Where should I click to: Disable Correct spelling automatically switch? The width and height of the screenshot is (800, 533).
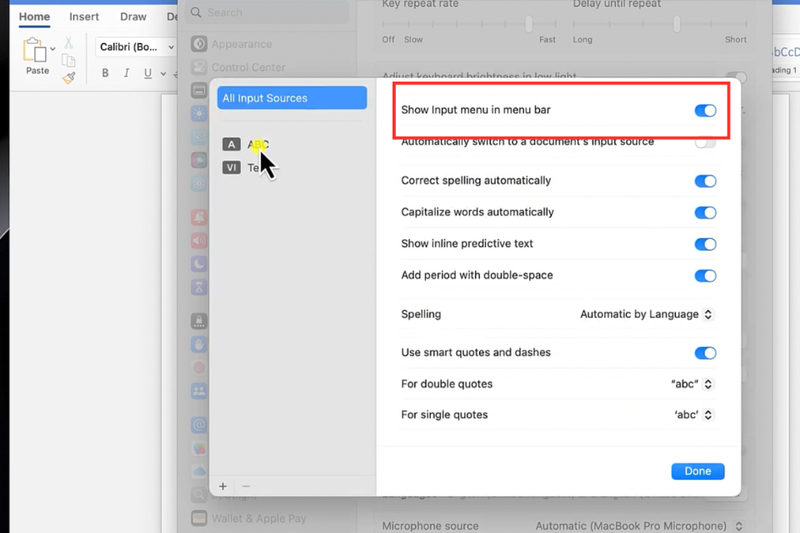pyautogui.click(x=705, y=181)
